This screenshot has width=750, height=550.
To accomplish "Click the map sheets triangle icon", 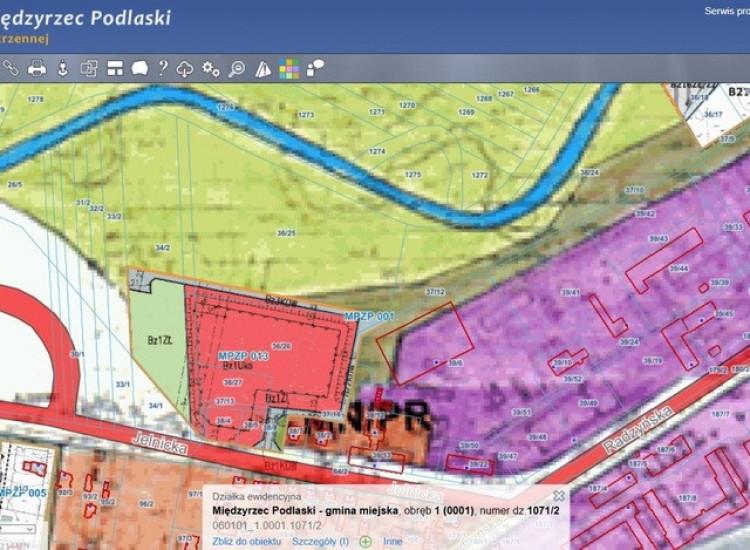I will pos(263,69).
